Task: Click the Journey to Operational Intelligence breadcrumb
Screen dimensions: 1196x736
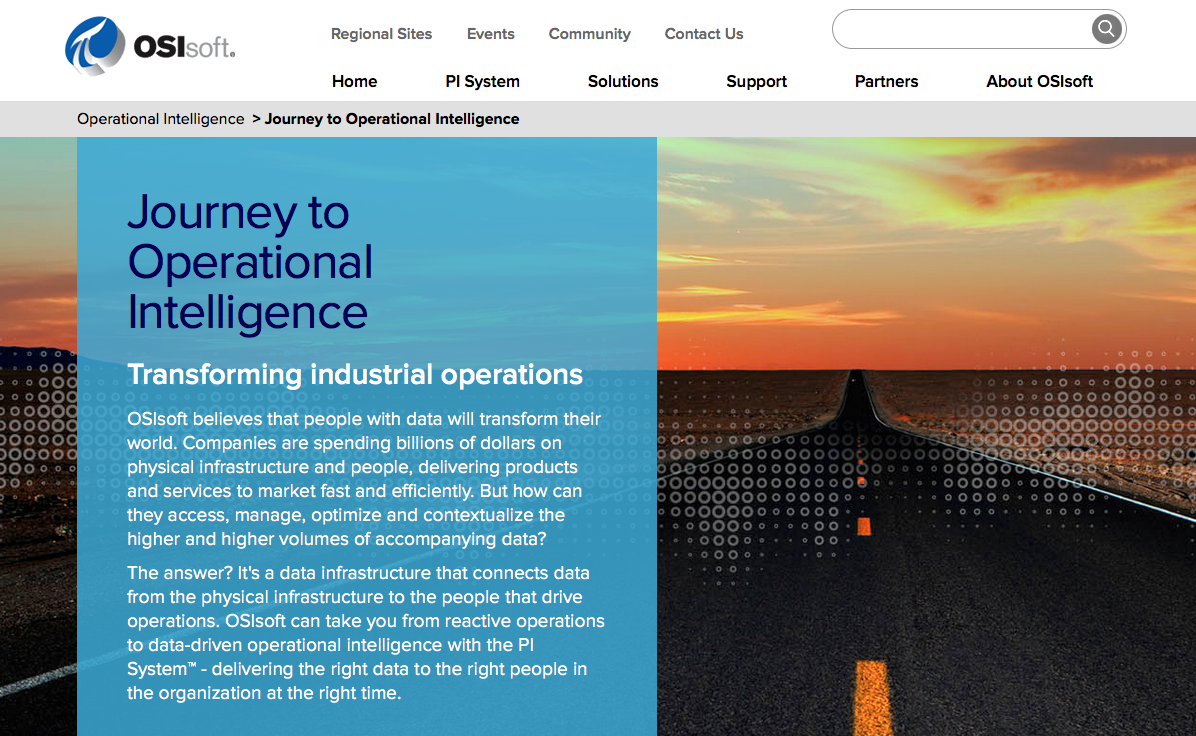Action: [391, 119]
